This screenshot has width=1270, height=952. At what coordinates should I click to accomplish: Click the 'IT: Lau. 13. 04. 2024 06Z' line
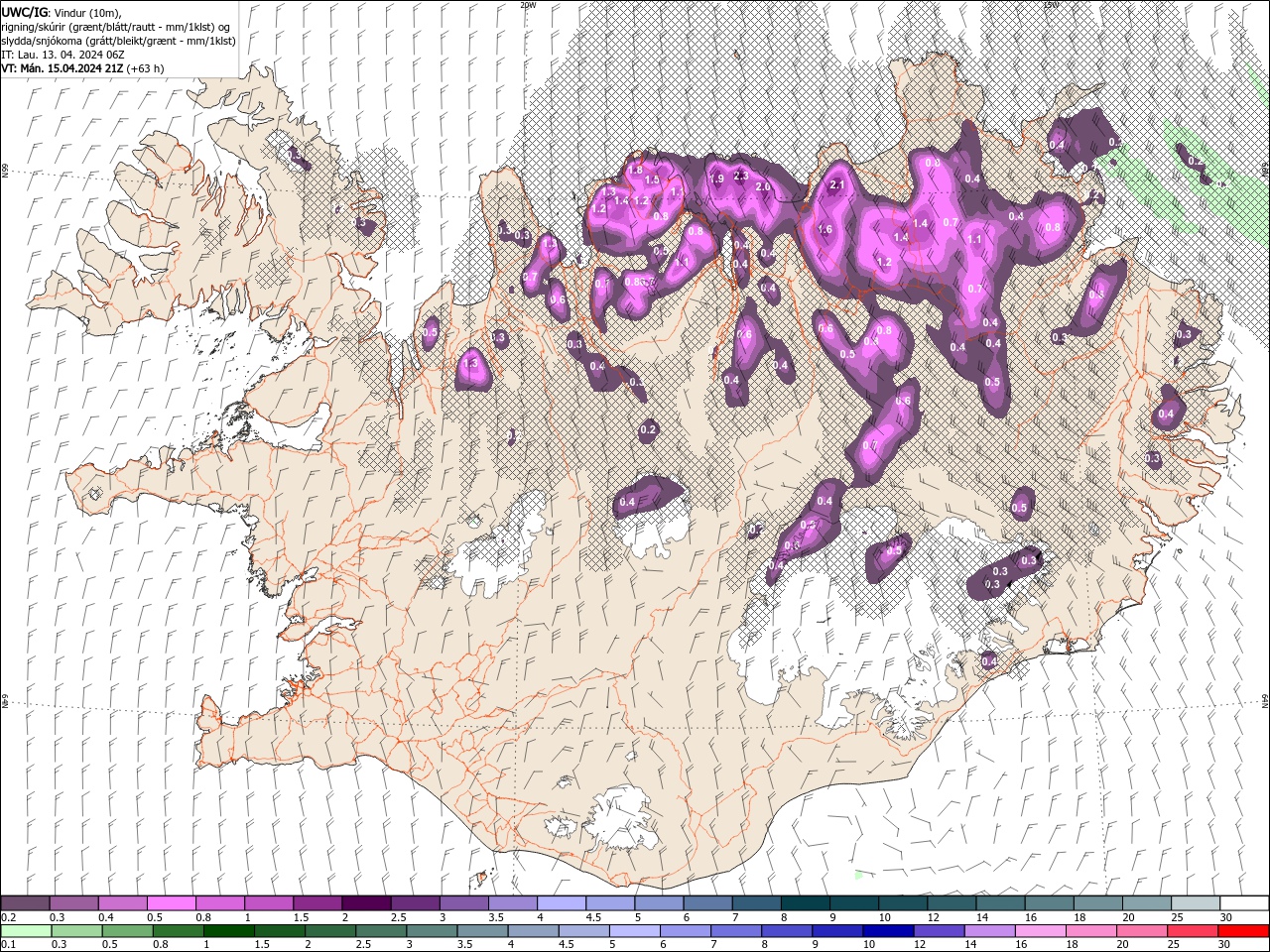tap(64, 55)
